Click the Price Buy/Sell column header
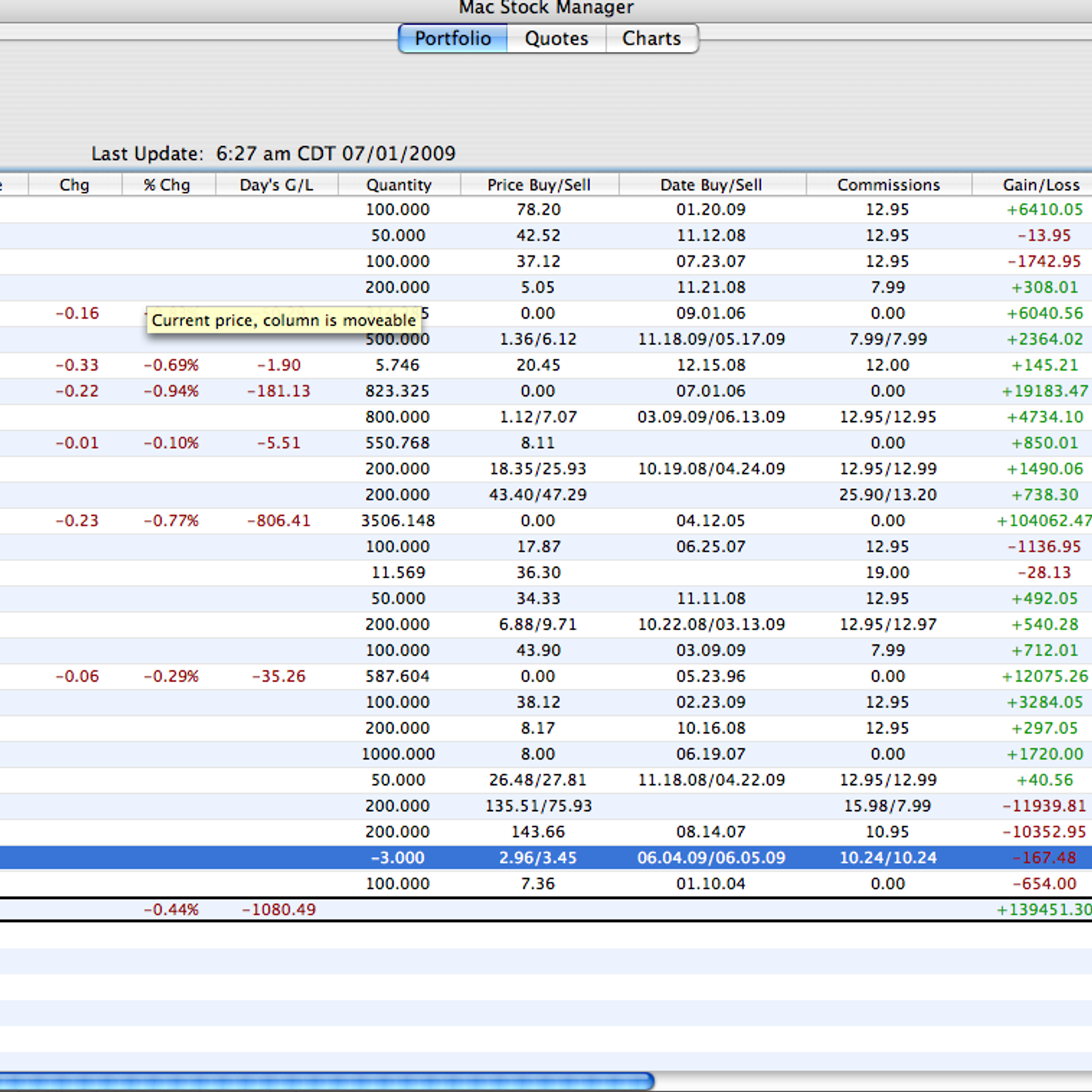1092x1092 pixels. (539, 185)
